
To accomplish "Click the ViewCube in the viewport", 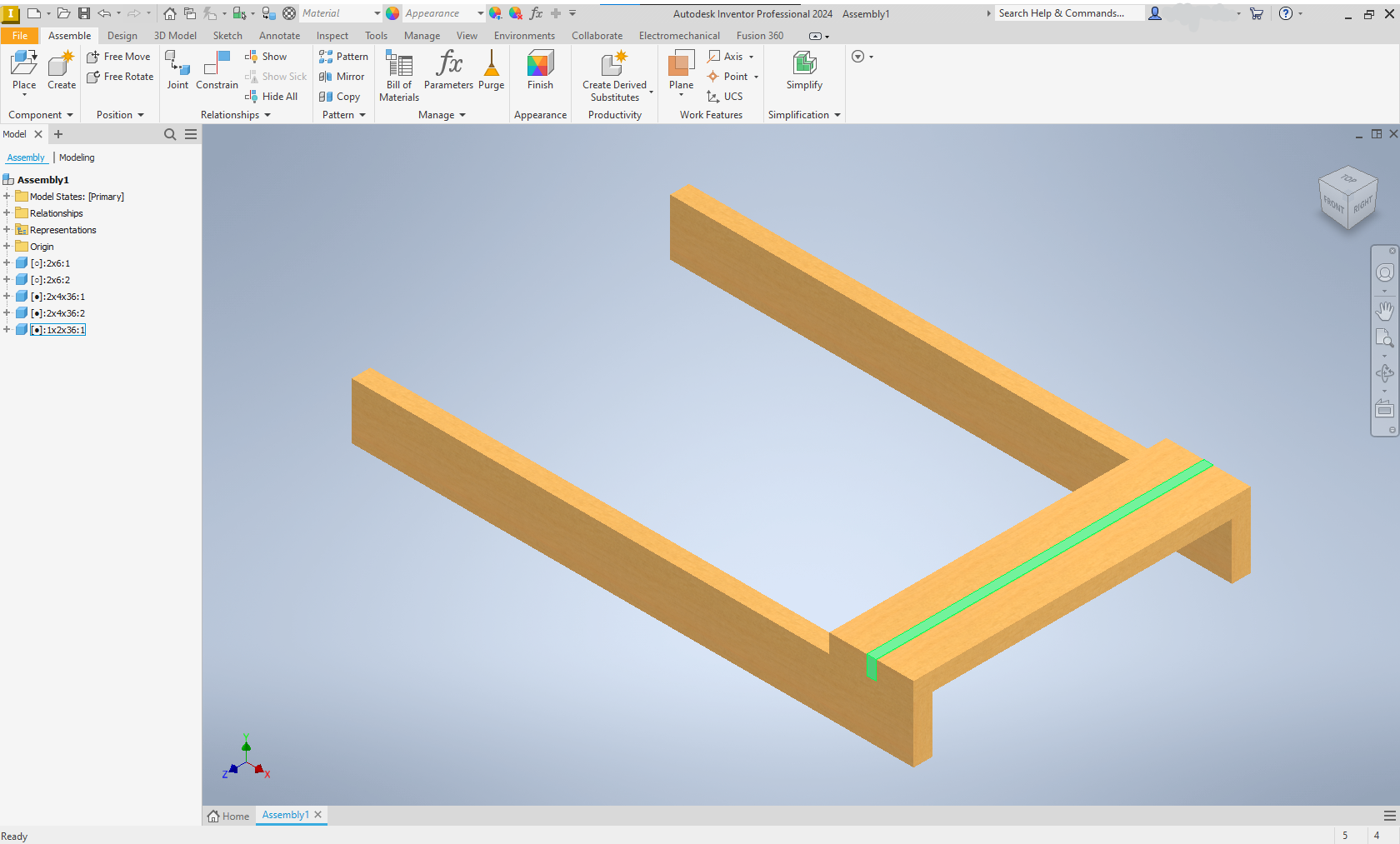I will click(1347, 198).
